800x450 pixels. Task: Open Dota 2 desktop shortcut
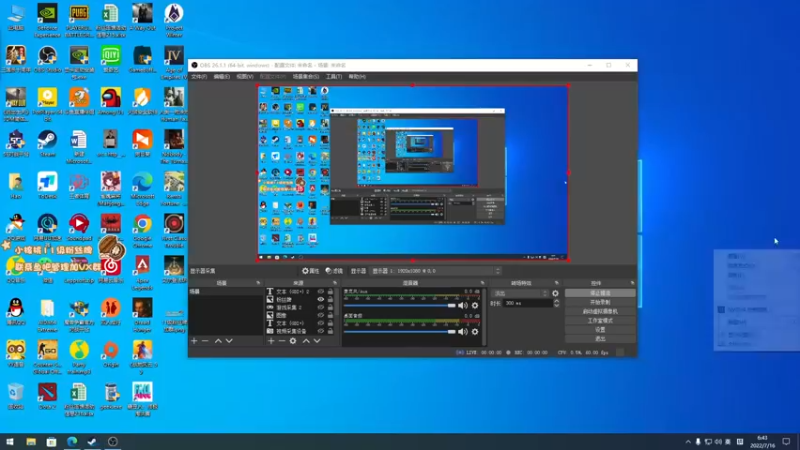click(47, 396)
